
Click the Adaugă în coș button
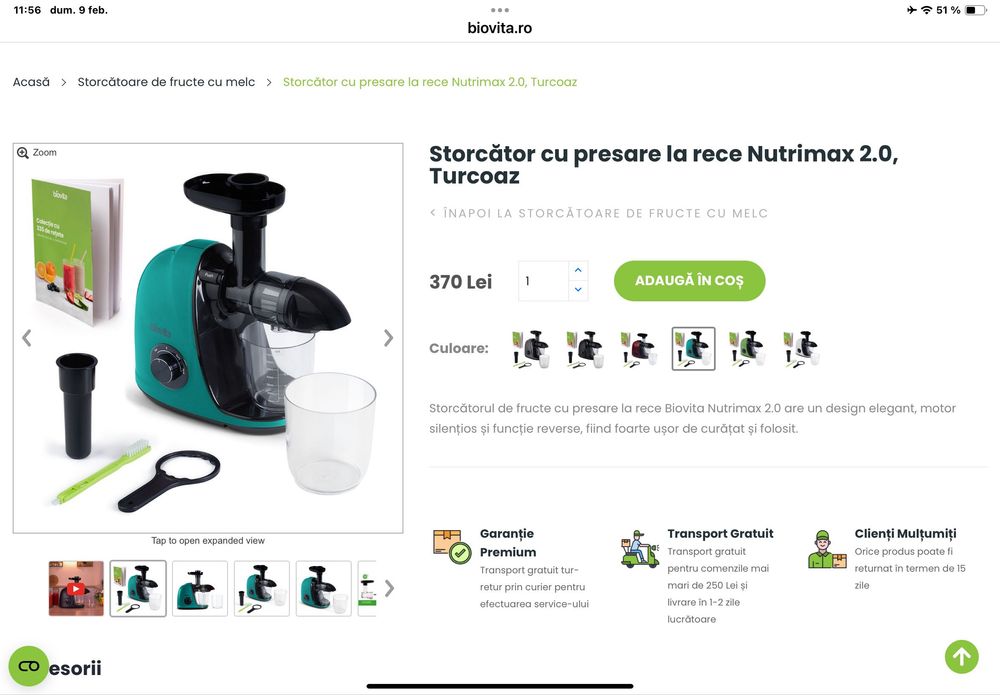[x=689, y=281]
